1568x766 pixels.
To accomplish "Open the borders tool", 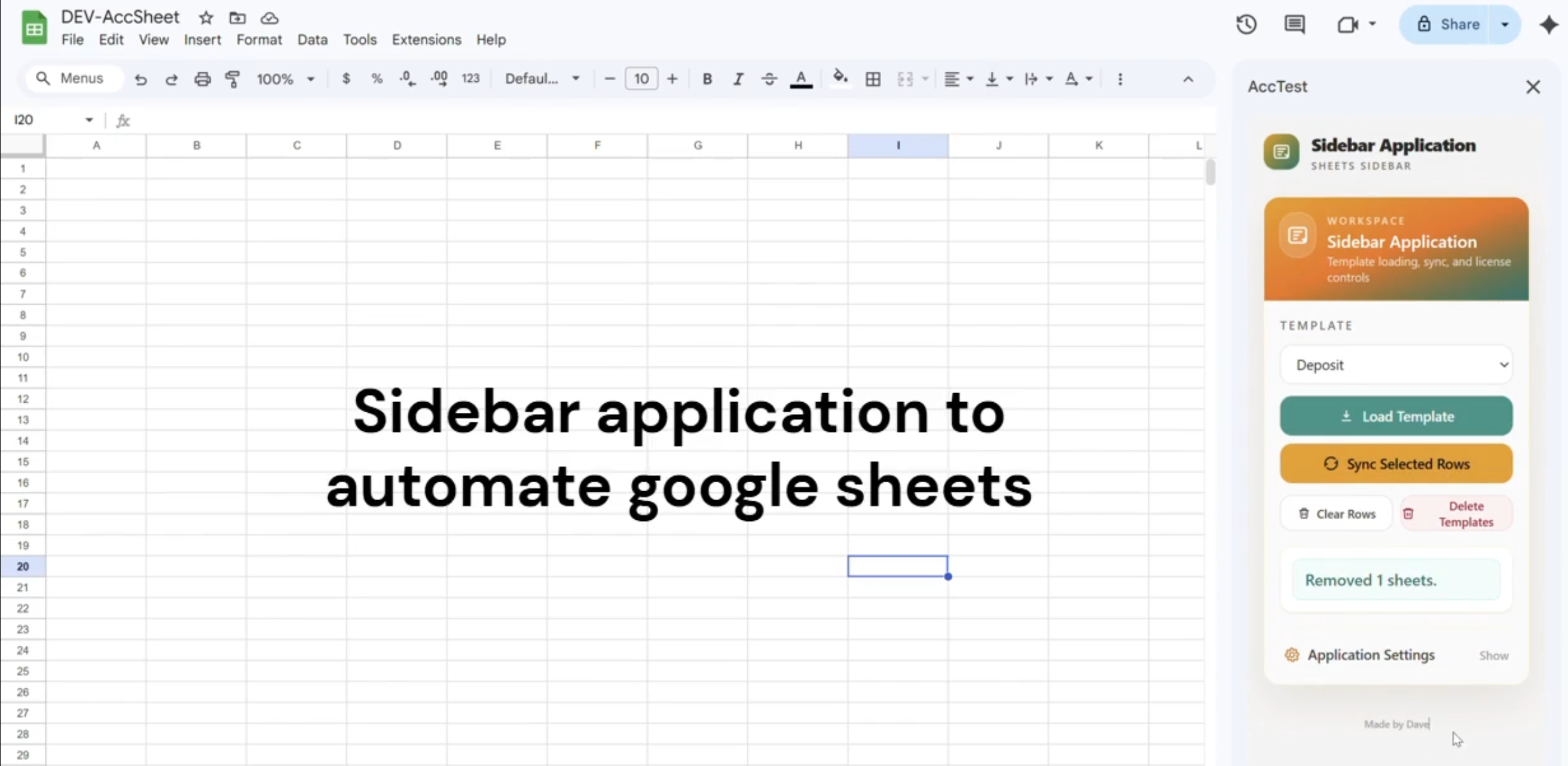I will [872, 79].
